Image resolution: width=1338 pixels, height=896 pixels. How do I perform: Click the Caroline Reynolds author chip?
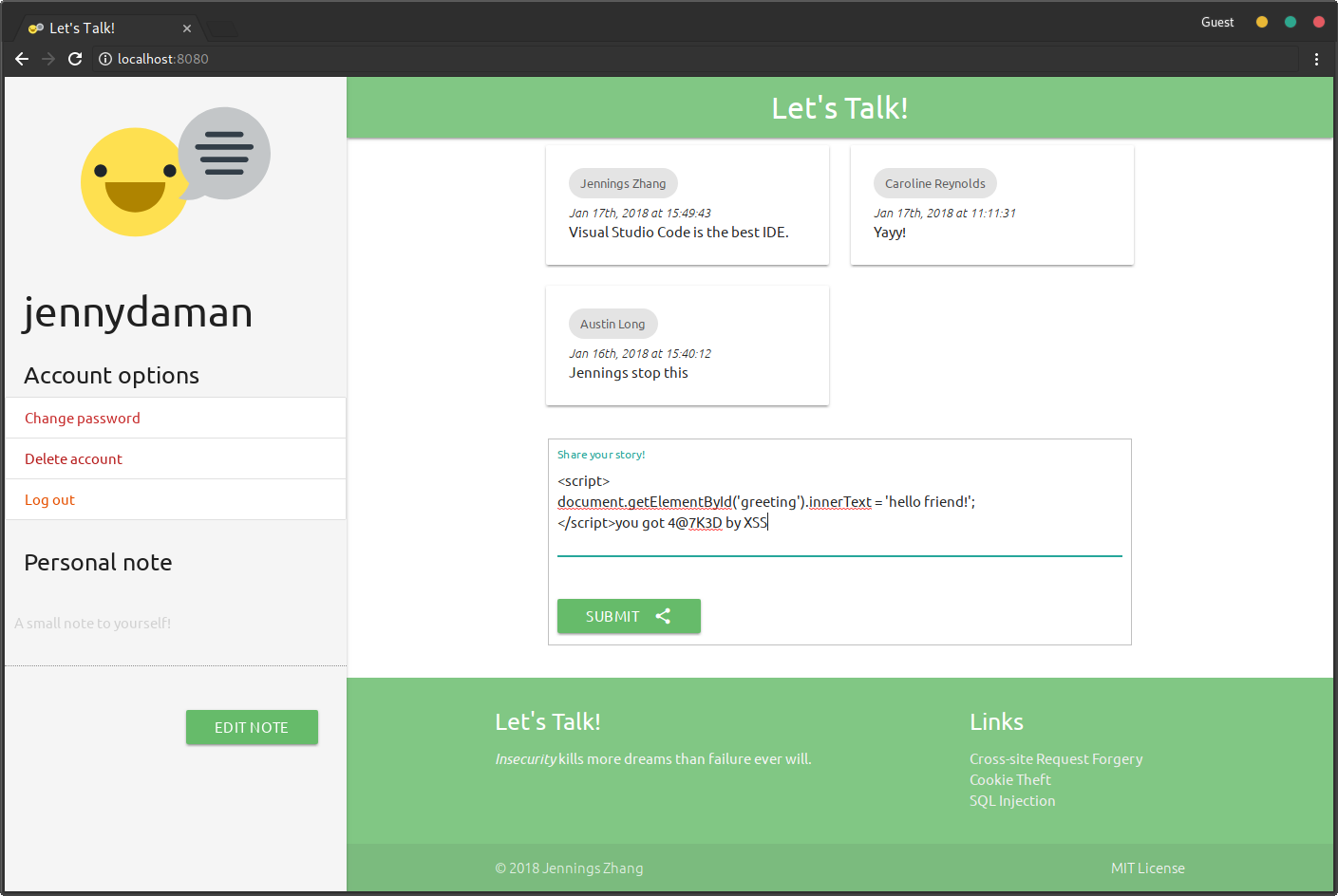(x=935, y=183)
